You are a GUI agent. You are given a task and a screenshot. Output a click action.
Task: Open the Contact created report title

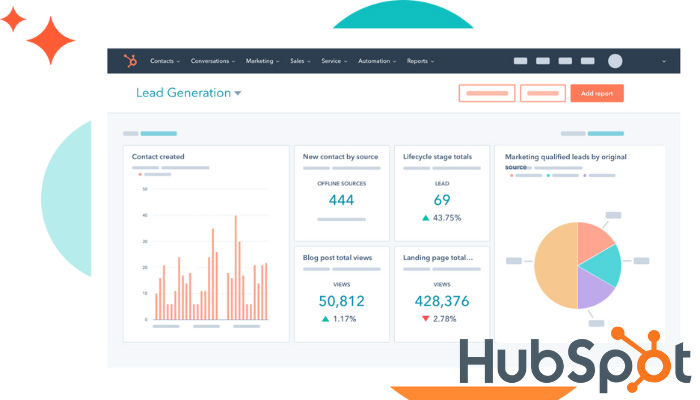pos(158,157)
